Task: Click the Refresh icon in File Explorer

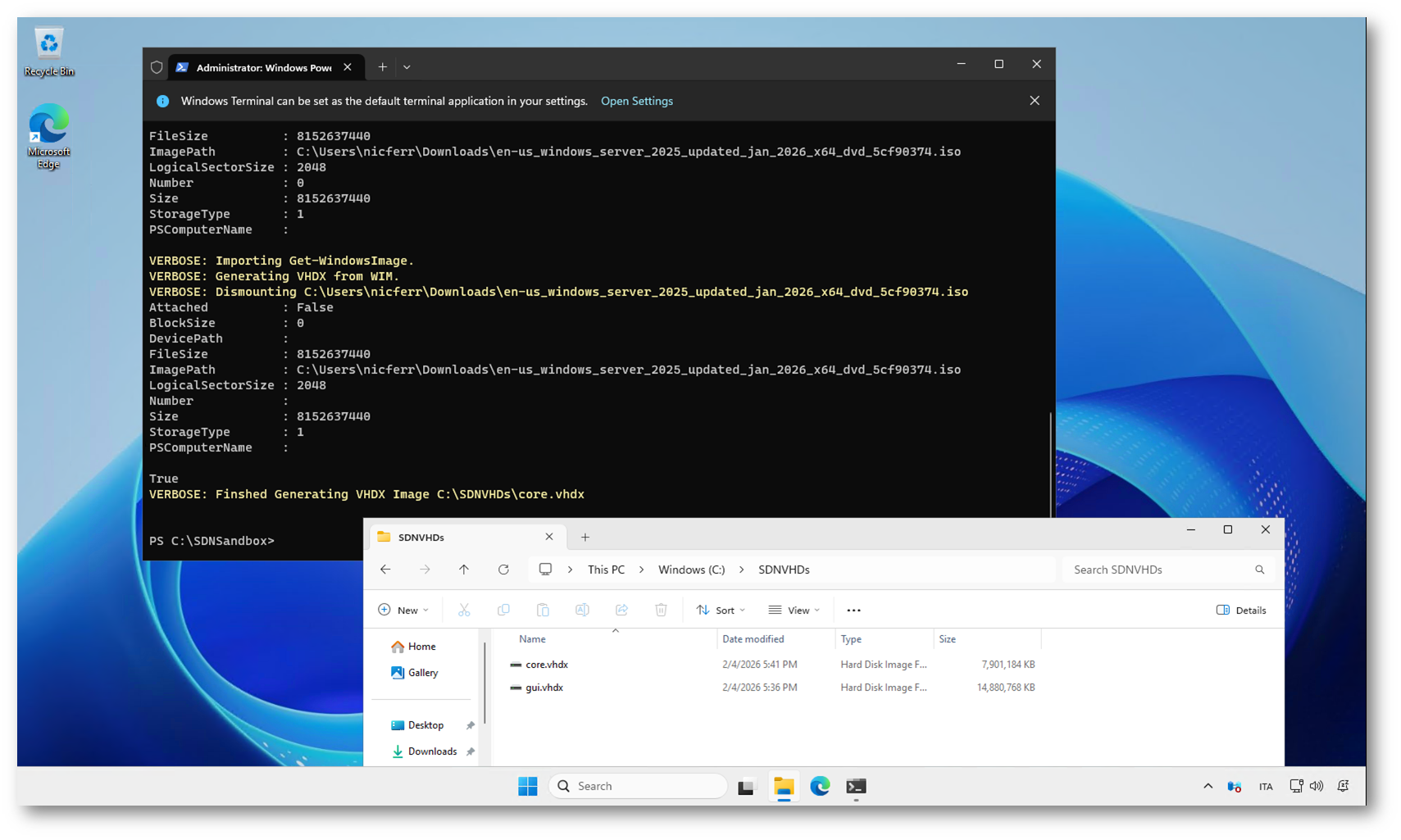Action: (503, 570)
